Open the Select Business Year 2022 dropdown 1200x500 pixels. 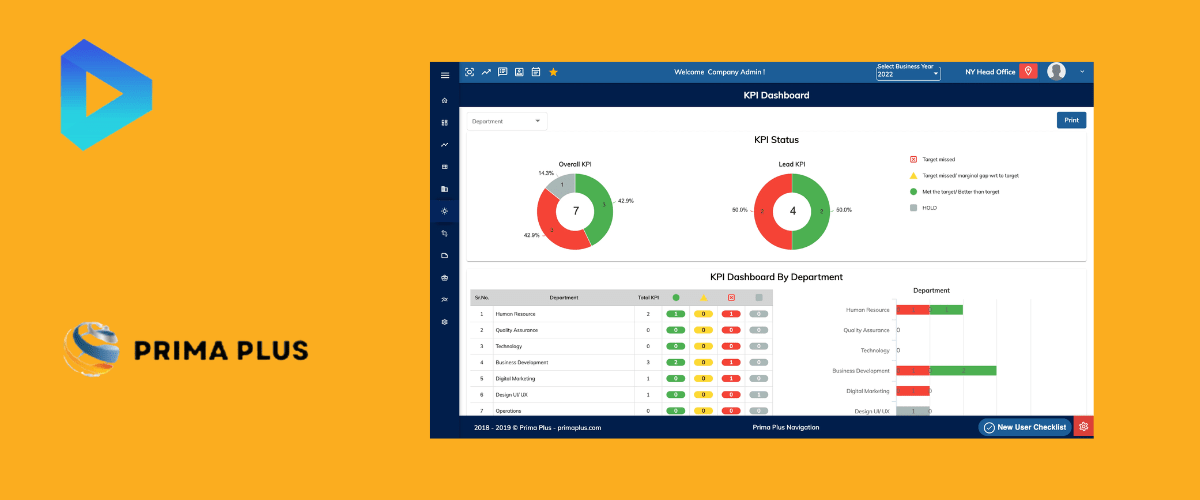coord(908,72)
